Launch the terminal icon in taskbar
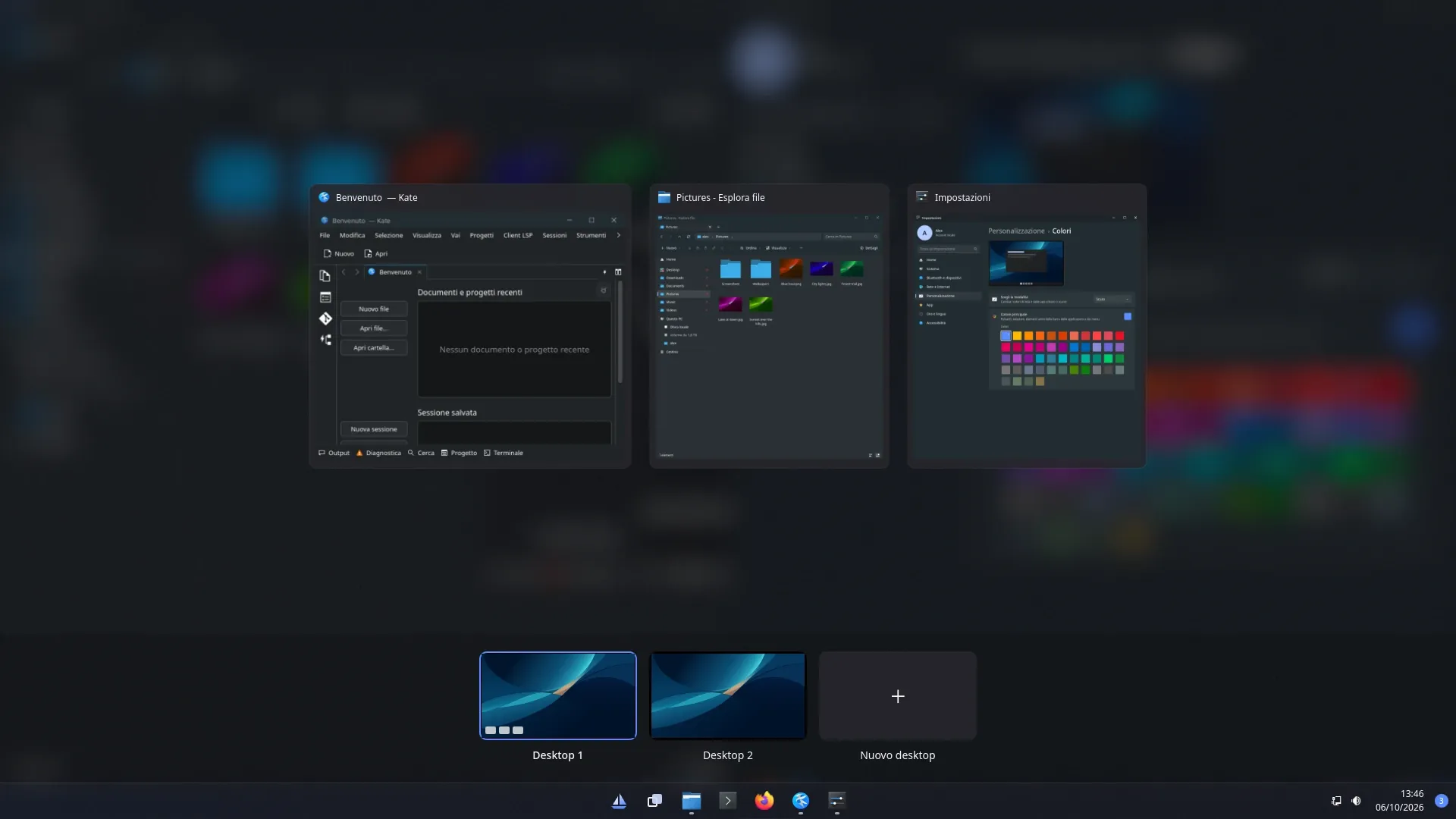This screenshot has height=819, width=1456. pyautogui.click(x=727, y=801)
